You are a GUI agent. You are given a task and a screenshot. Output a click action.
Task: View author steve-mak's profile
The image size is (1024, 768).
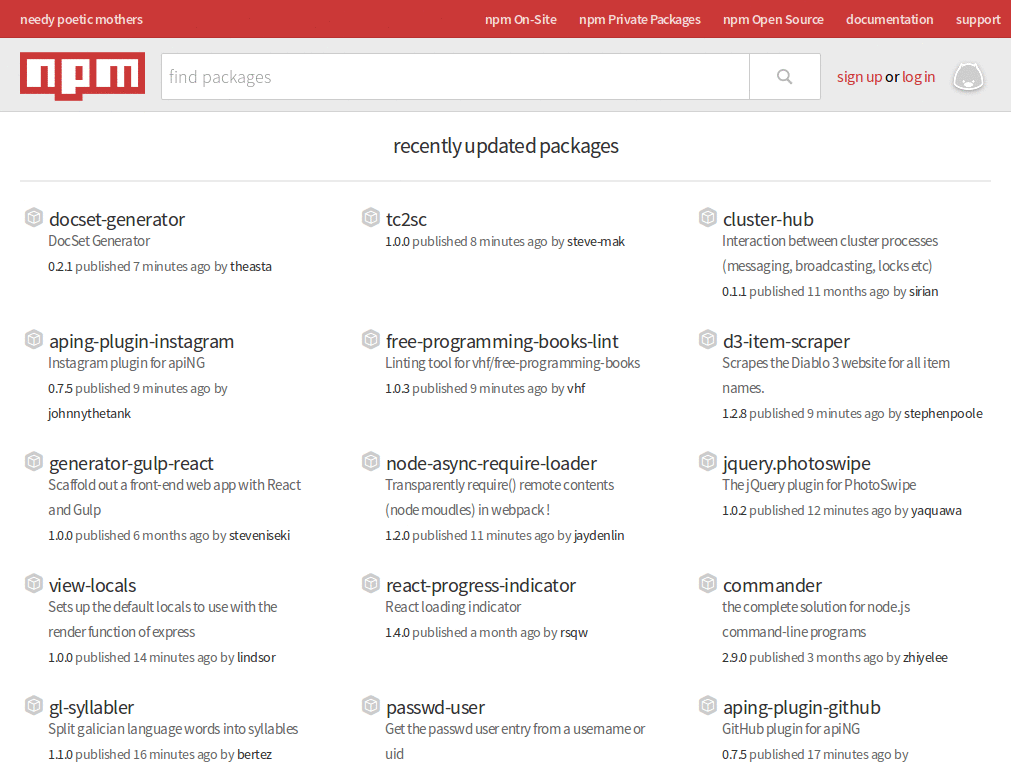pyautogui.click(x=596, y=242)
